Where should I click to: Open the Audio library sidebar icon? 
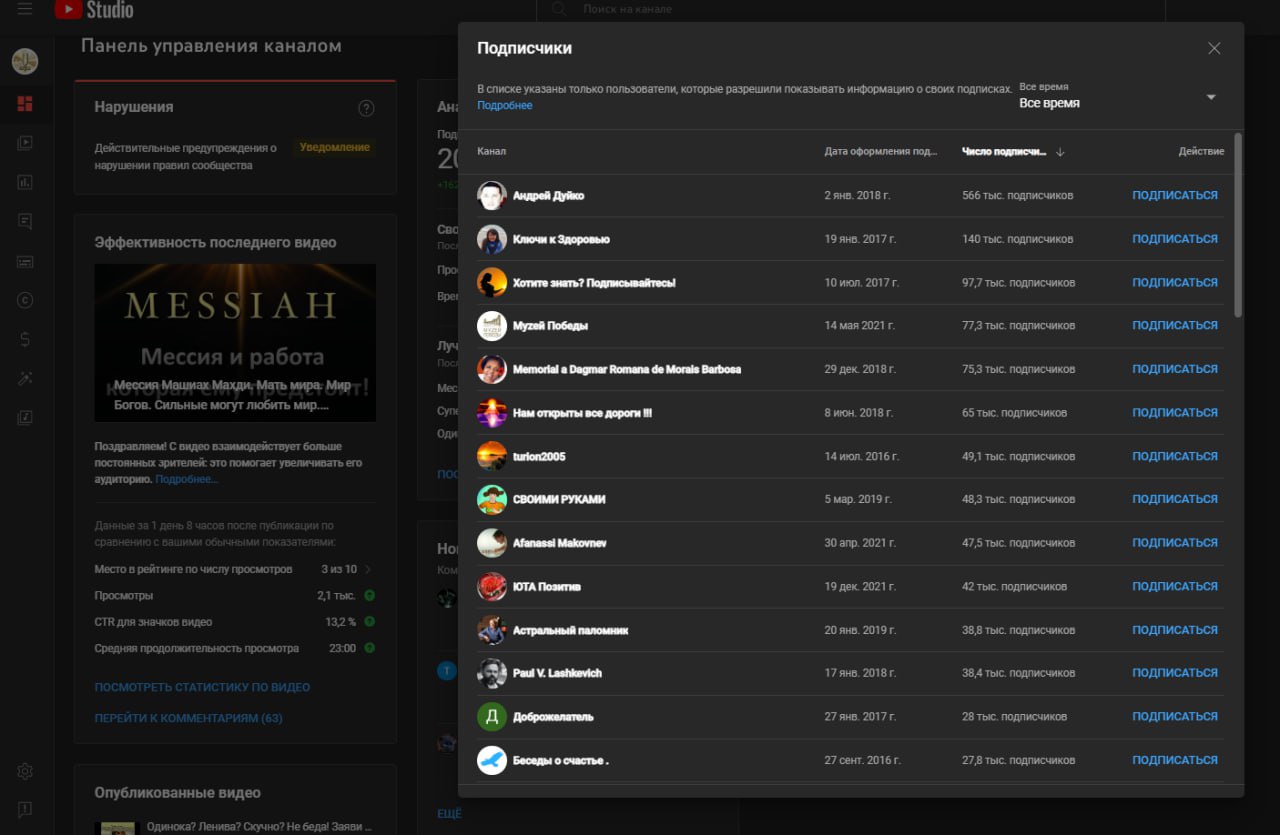[x=25, y=417]
